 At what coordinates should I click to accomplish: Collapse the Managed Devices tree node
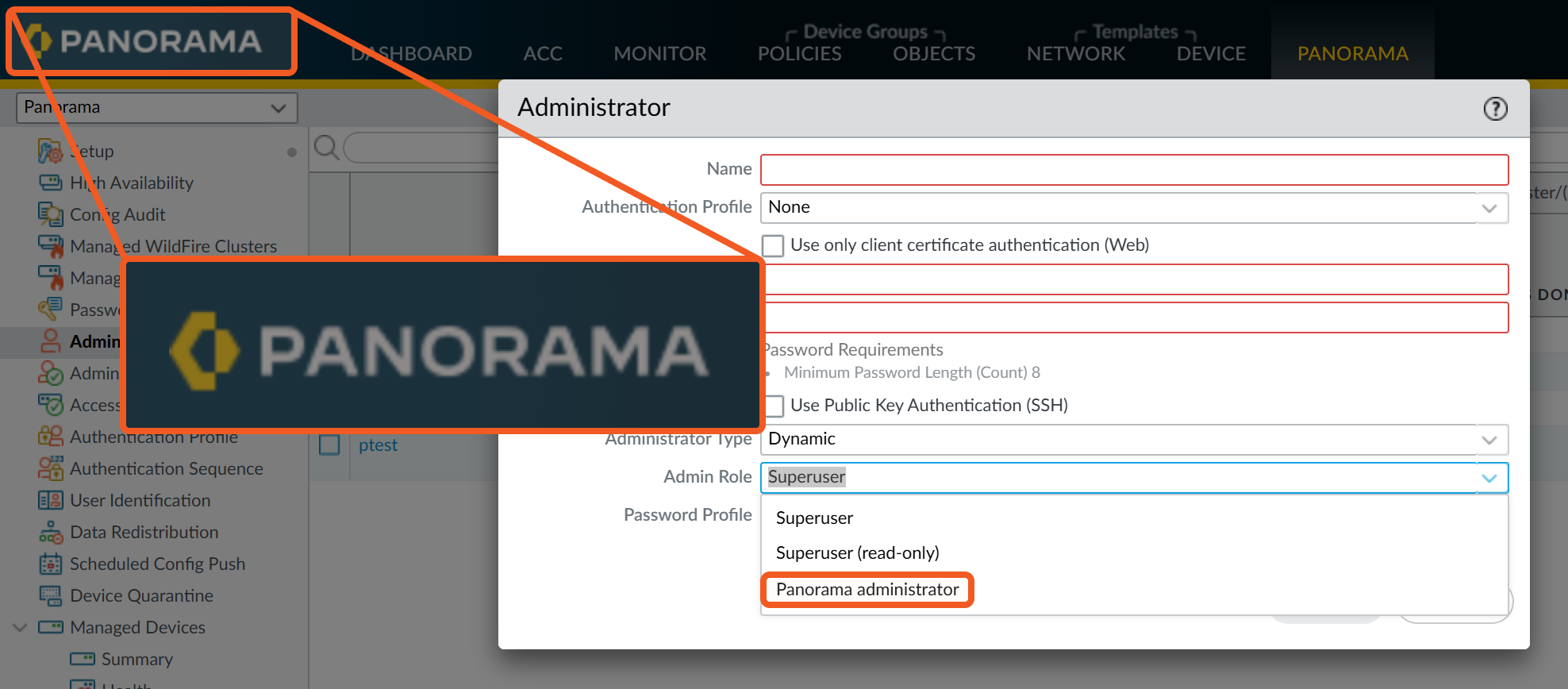21,627
